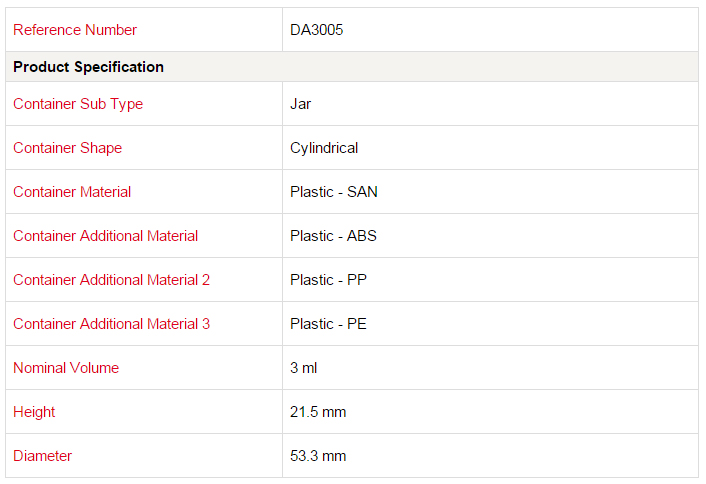Open the Height attribute link
The width and height of the screenshot is (706, 484).
click(34, 412)
